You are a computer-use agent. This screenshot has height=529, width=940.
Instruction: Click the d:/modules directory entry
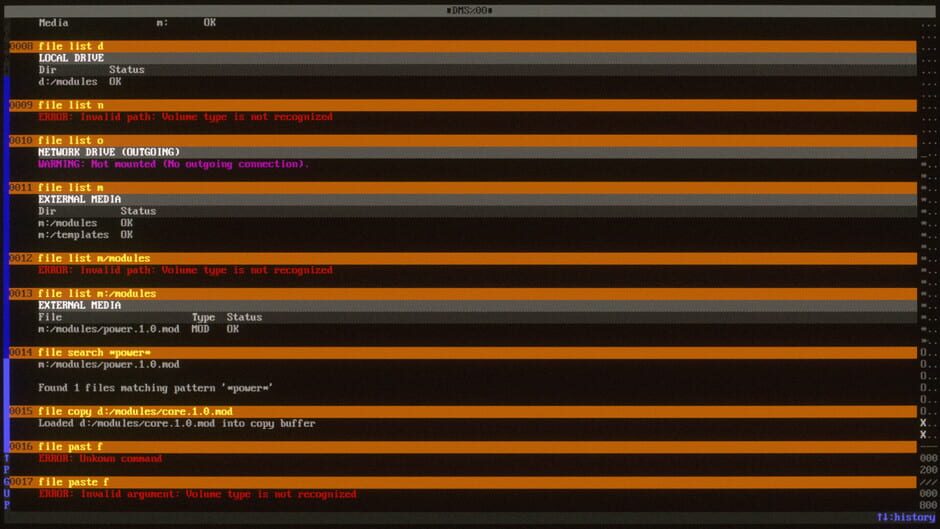click(x=68, y=82)
